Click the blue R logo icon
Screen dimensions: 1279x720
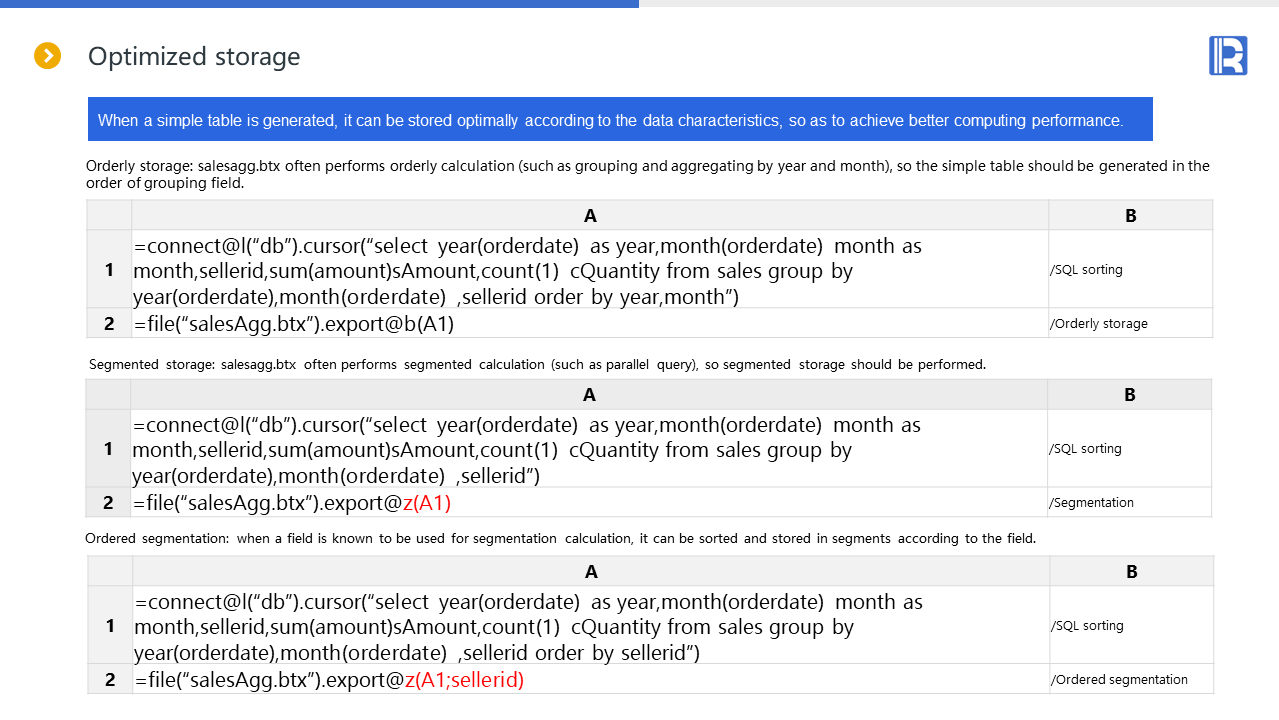pyautogui.click(x=1228, y=55)
